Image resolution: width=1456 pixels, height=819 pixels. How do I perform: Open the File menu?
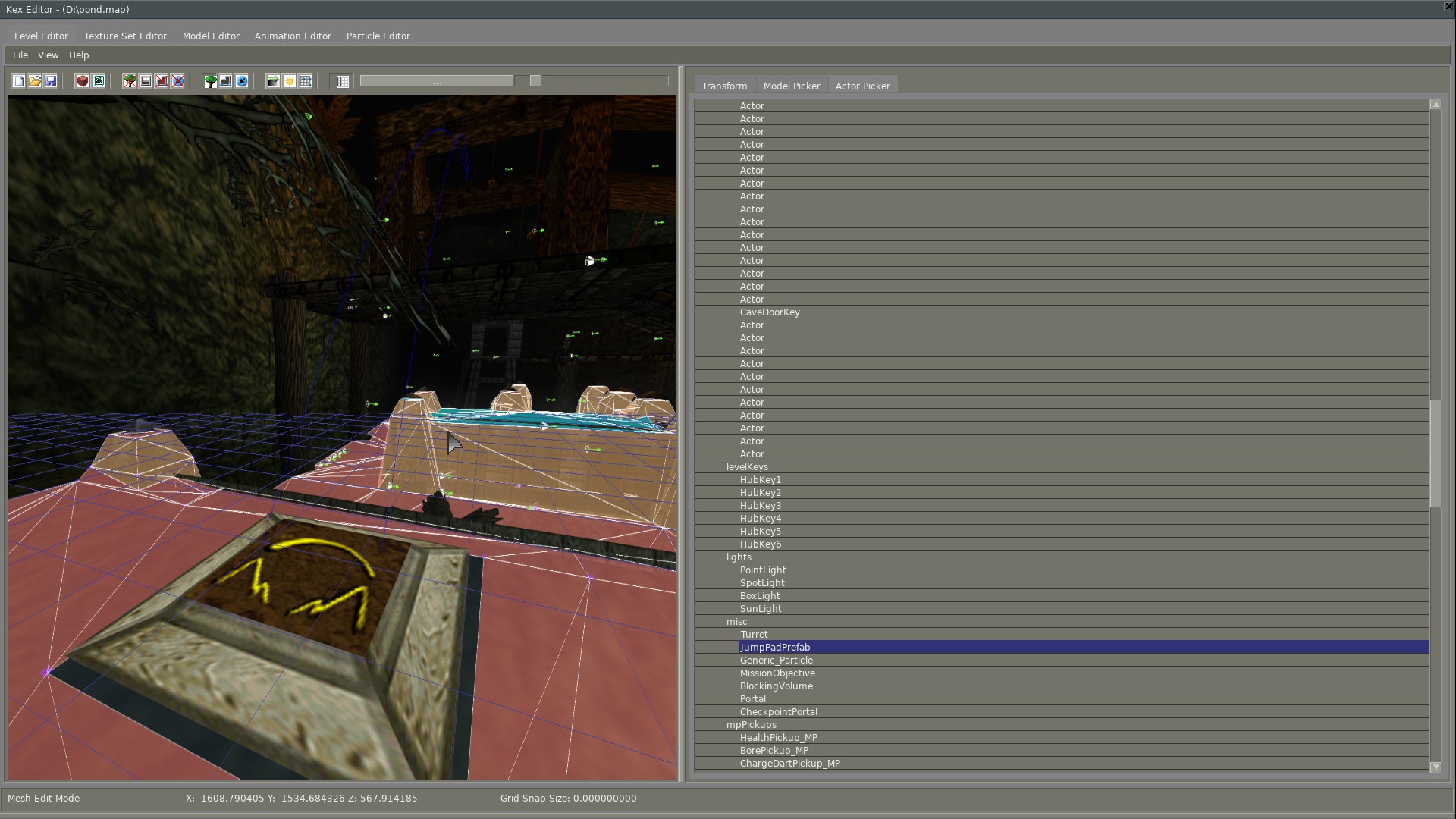[x=20, y=55]
